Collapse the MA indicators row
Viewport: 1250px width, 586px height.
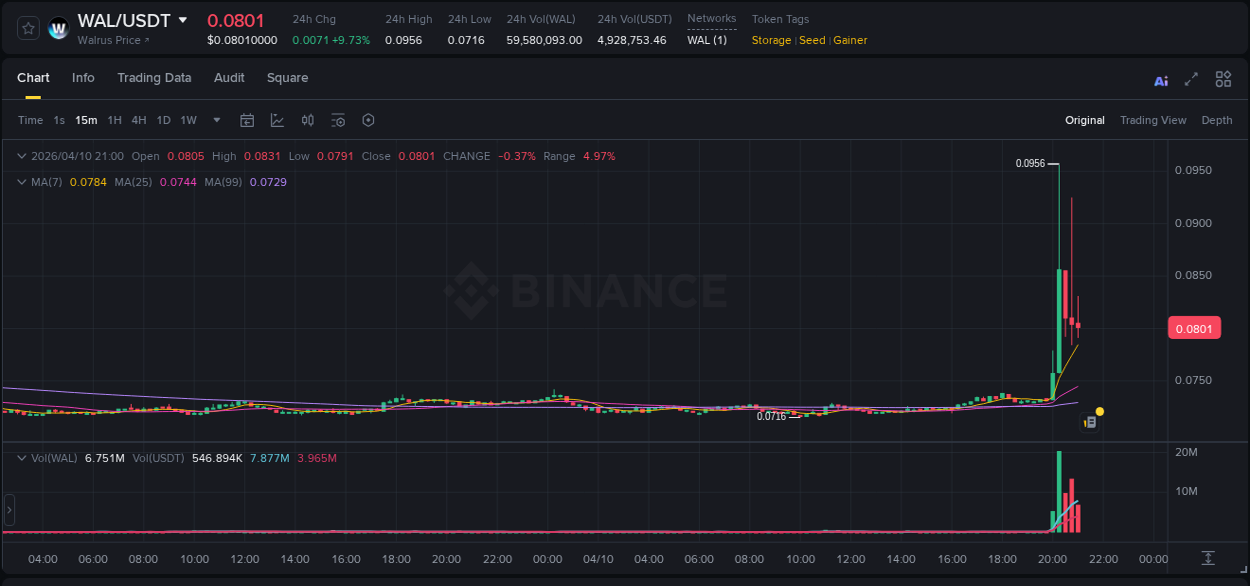pos(20,182)
